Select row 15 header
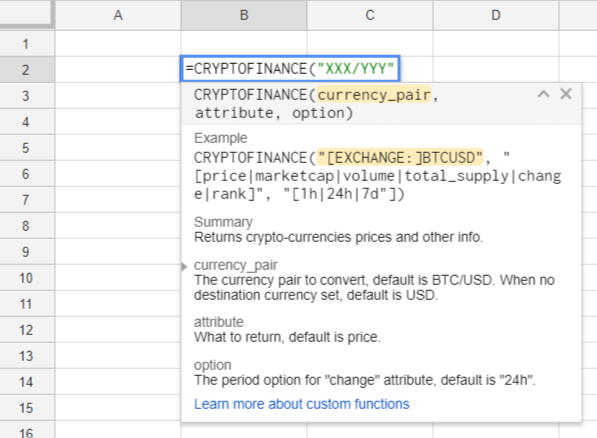This screenshot has width=597, height=438. [x=27, y=408]
